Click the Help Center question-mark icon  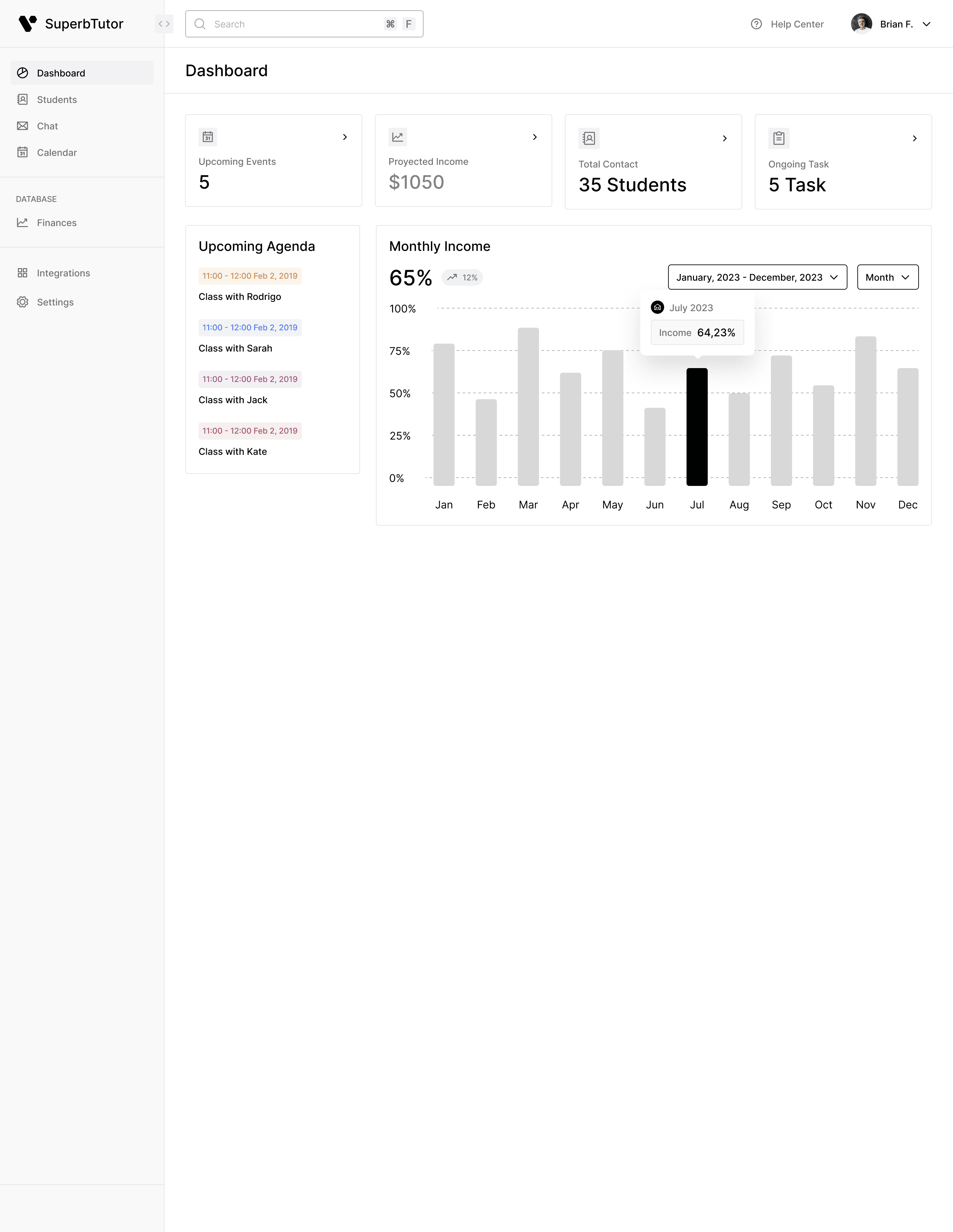point(756,24)
